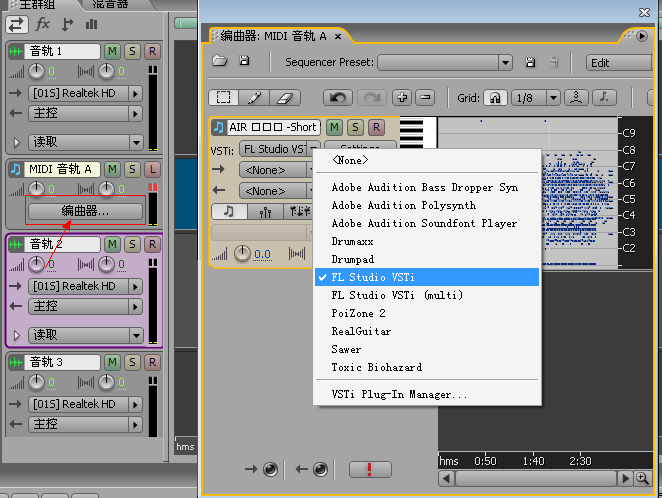Viewport: 662px width, 498px height.
Task: Open the MIDI output <None> dropdown
Action: [276, 191]
